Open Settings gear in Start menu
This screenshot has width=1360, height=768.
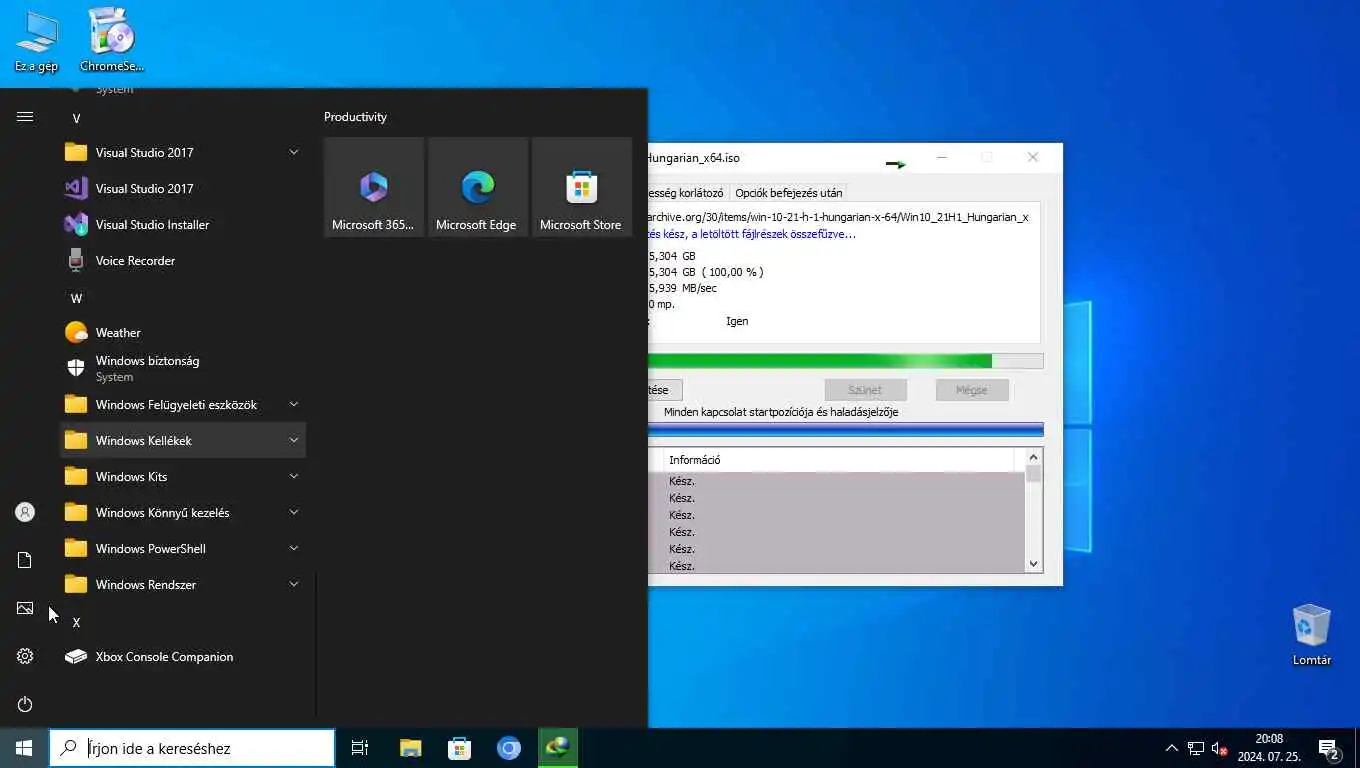pyautogui.click(x=25, y=656)
